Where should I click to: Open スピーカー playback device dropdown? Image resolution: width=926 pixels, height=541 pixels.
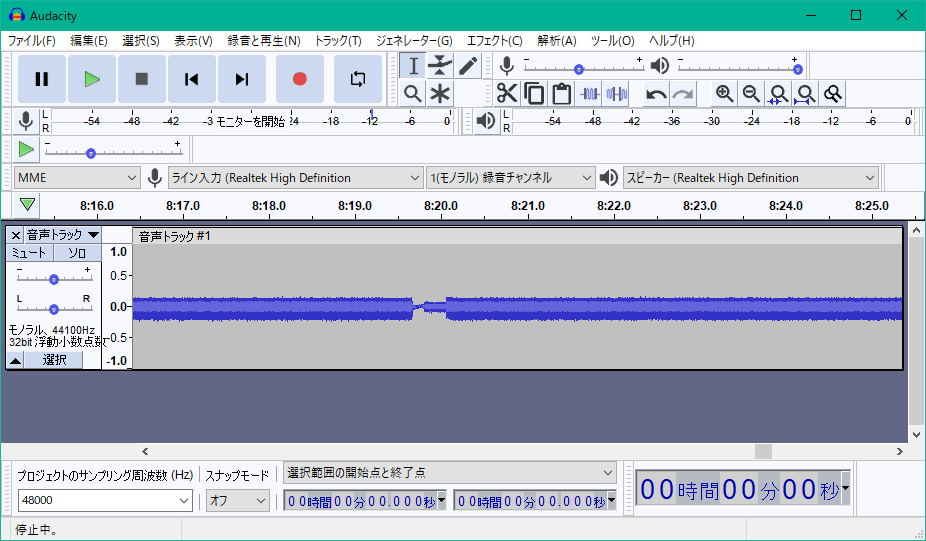click(751, 178)
